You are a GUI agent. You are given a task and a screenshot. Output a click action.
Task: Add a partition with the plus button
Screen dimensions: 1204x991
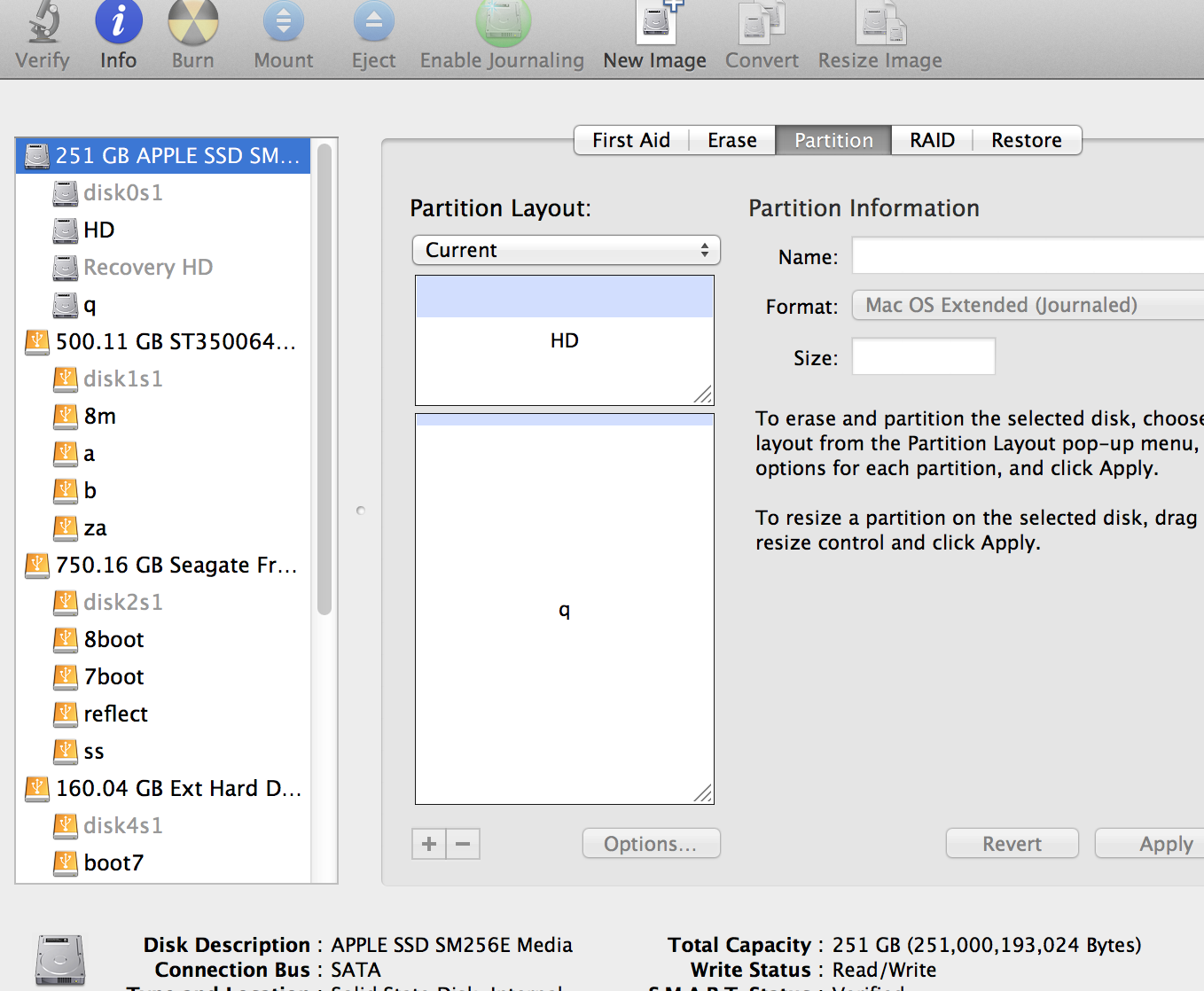(x=429, y=844)
